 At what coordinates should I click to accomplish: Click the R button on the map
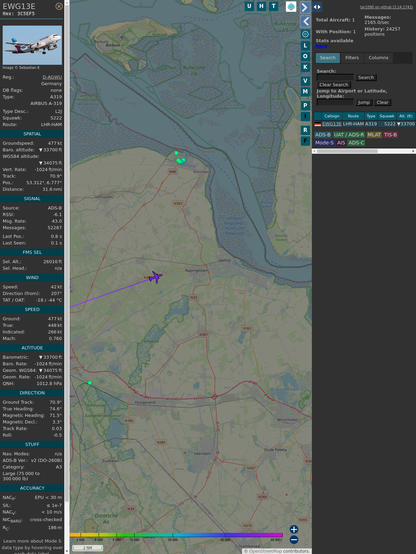[305, 130]
